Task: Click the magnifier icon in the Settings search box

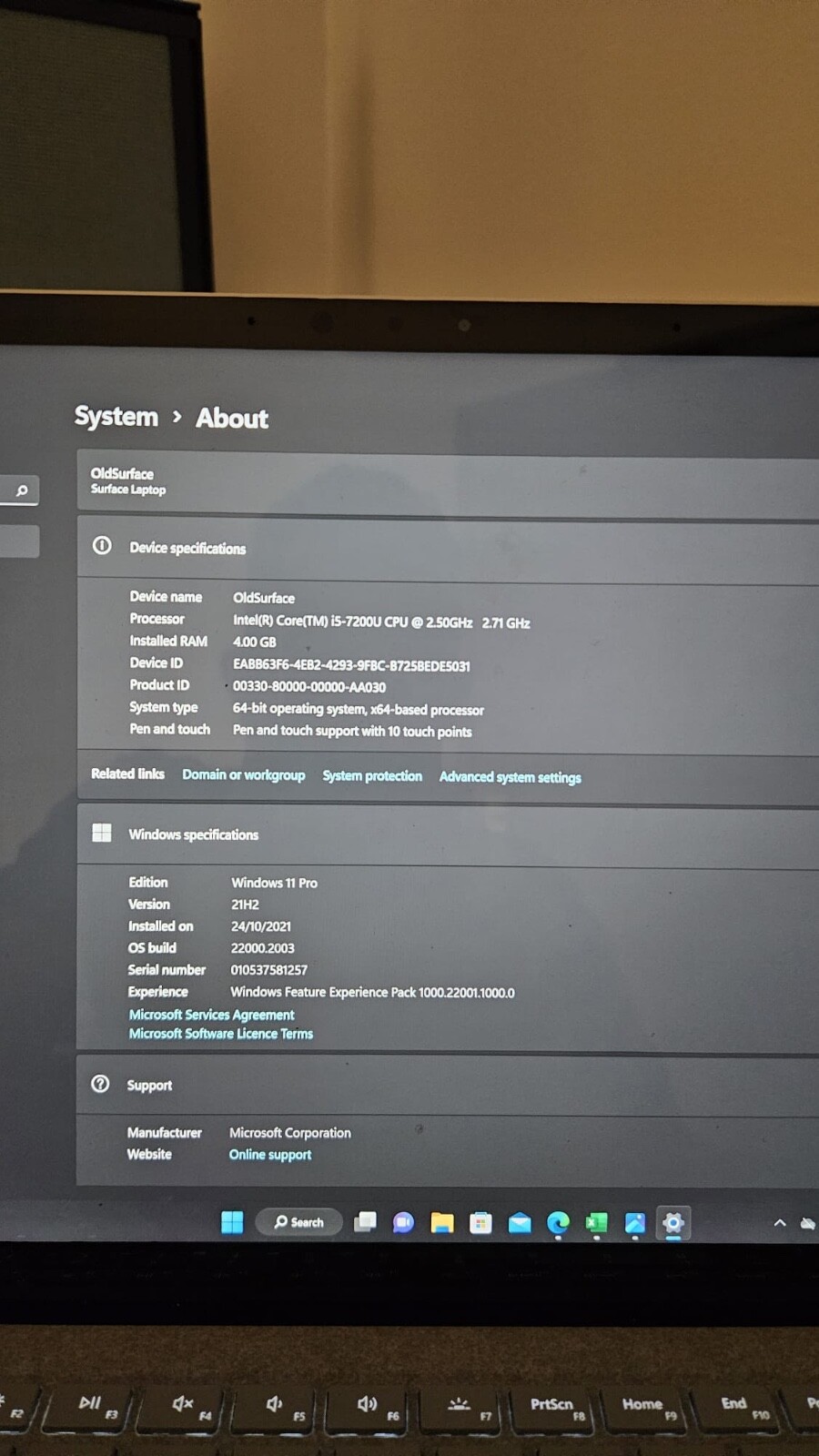Action: [x=22, y=490]
